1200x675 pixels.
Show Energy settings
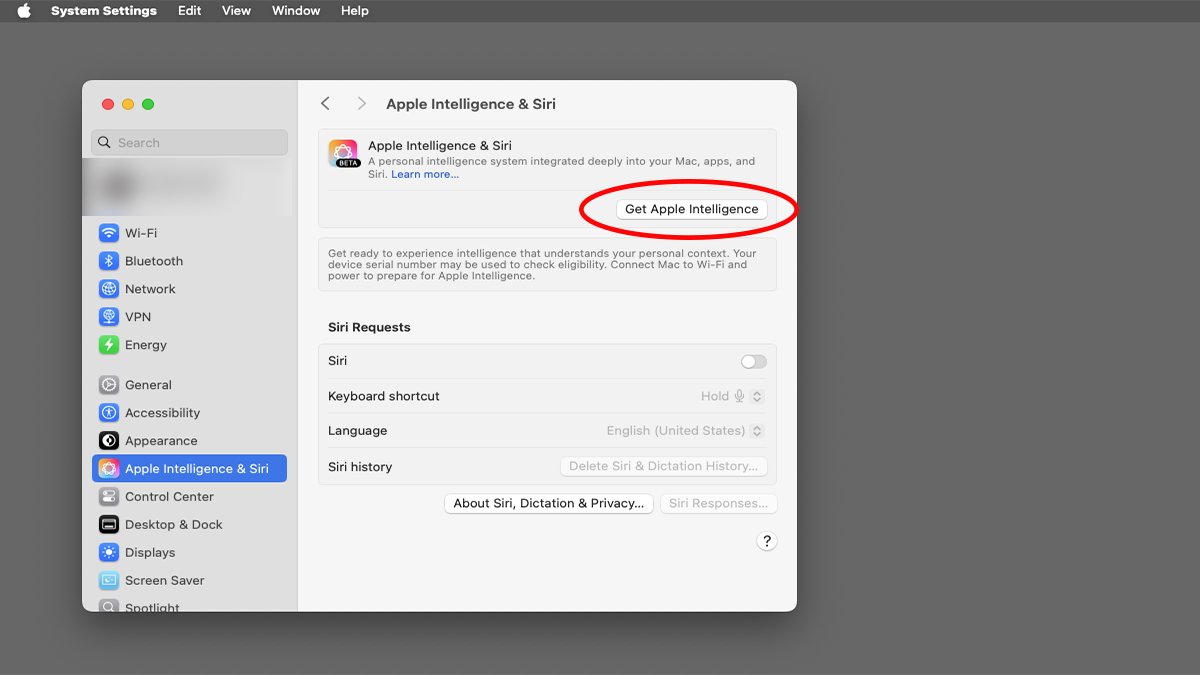point(189,345)
